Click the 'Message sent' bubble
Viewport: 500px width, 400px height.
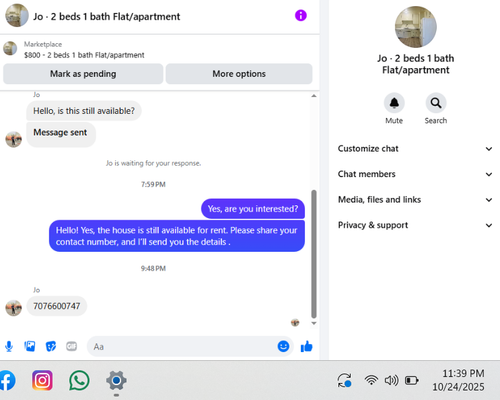click(x=61, y=135)
